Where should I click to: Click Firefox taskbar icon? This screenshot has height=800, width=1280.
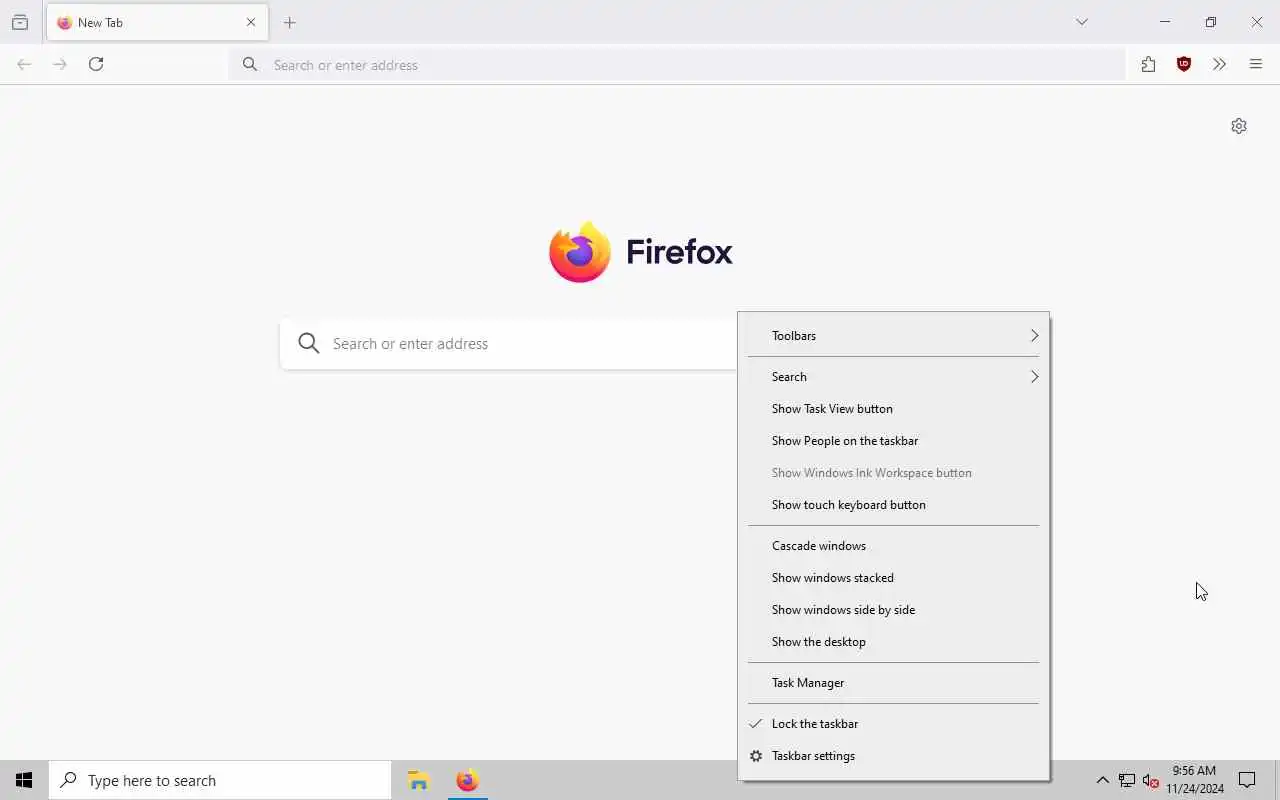[467, 780]
